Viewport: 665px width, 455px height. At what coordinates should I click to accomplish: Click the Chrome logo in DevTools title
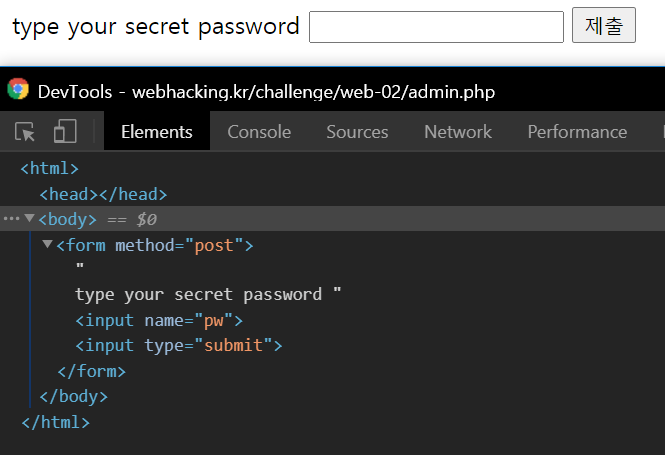pyautogui.click(x=18, y=89)
